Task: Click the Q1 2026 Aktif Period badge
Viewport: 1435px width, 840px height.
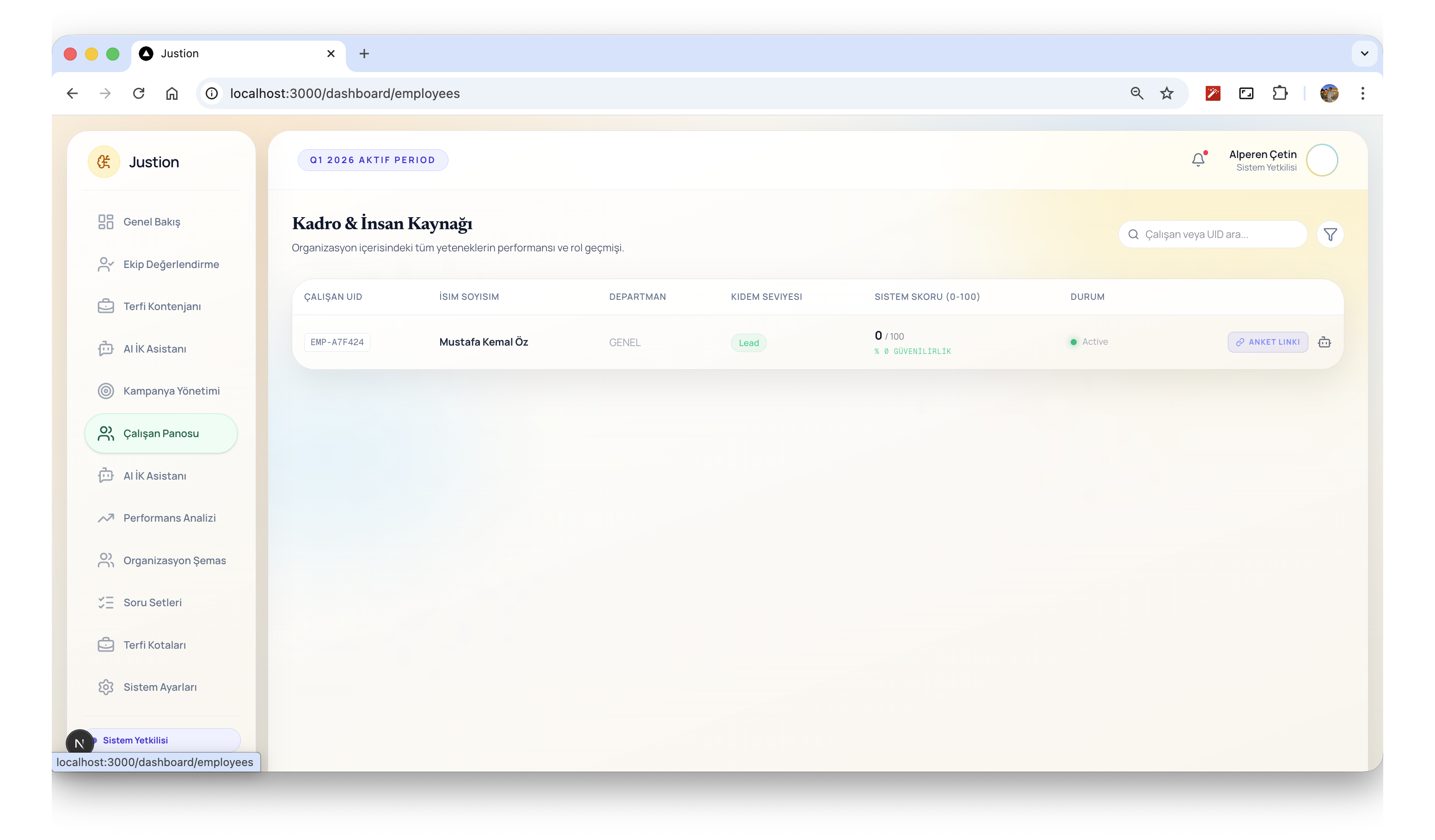Action: [373, 160]
